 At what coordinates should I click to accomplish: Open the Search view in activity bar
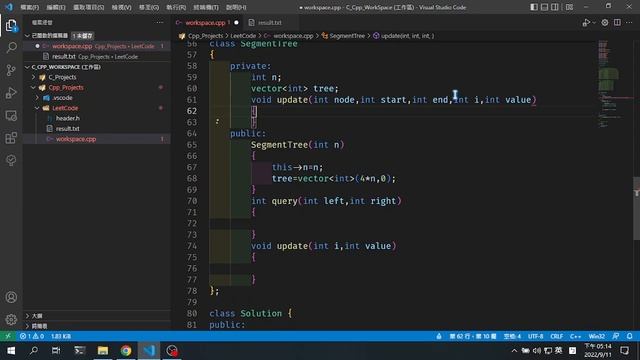coord(11,48)
